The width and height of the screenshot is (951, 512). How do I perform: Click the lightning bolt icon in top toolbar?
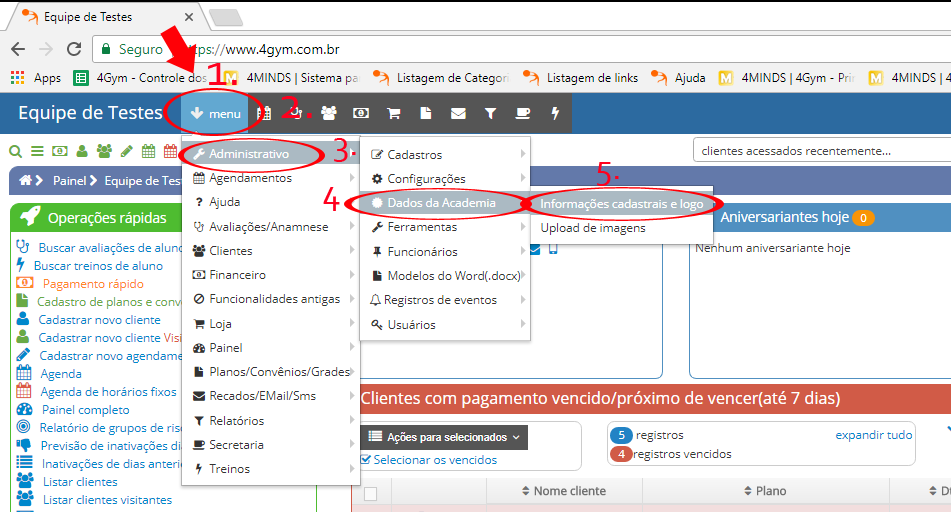pos(555,113)
